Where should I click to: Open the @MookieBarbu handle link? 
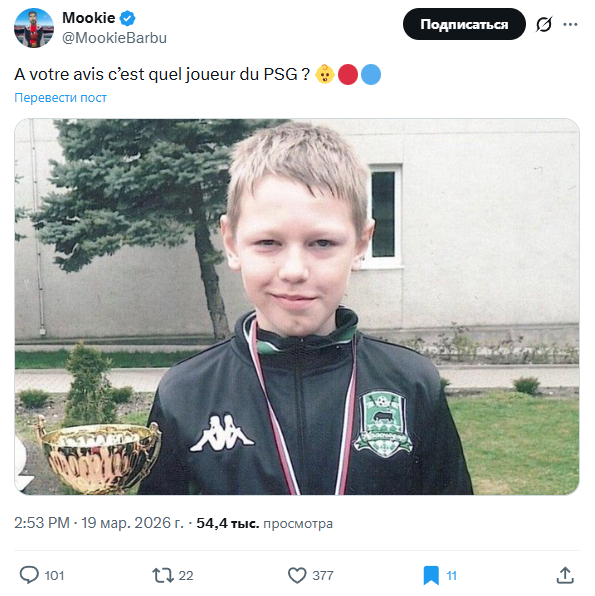coord(114,38)
